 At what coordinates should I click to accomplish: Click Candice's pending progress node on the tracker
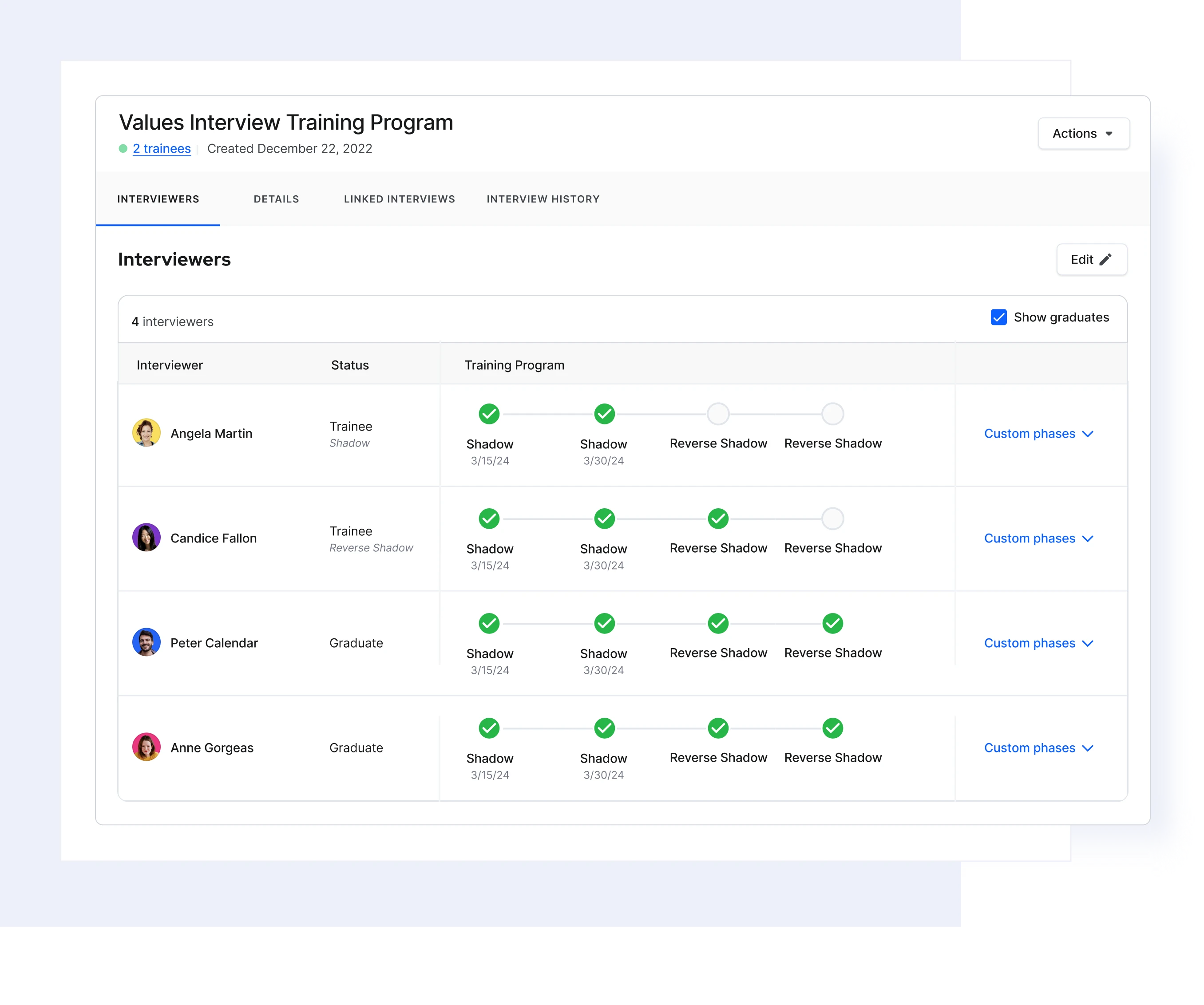point(832,518)
